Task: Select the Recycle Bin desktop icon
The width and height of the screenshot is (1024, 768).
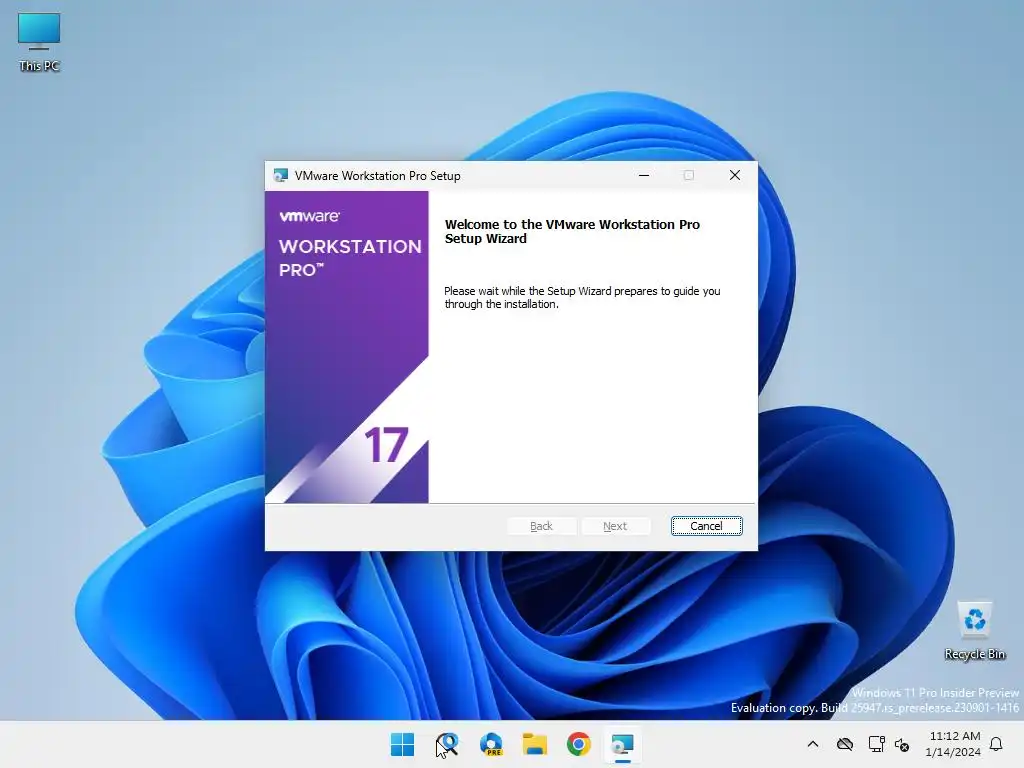Action: 975,630
